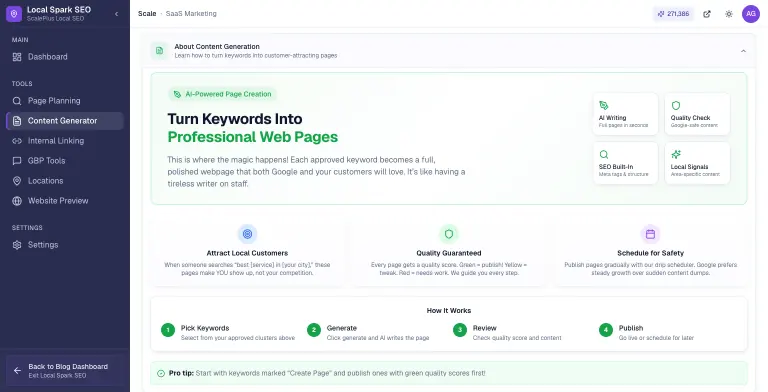Click the How It Works heading
This screenshot has width=768, height=392.
[x=449, y=311]
